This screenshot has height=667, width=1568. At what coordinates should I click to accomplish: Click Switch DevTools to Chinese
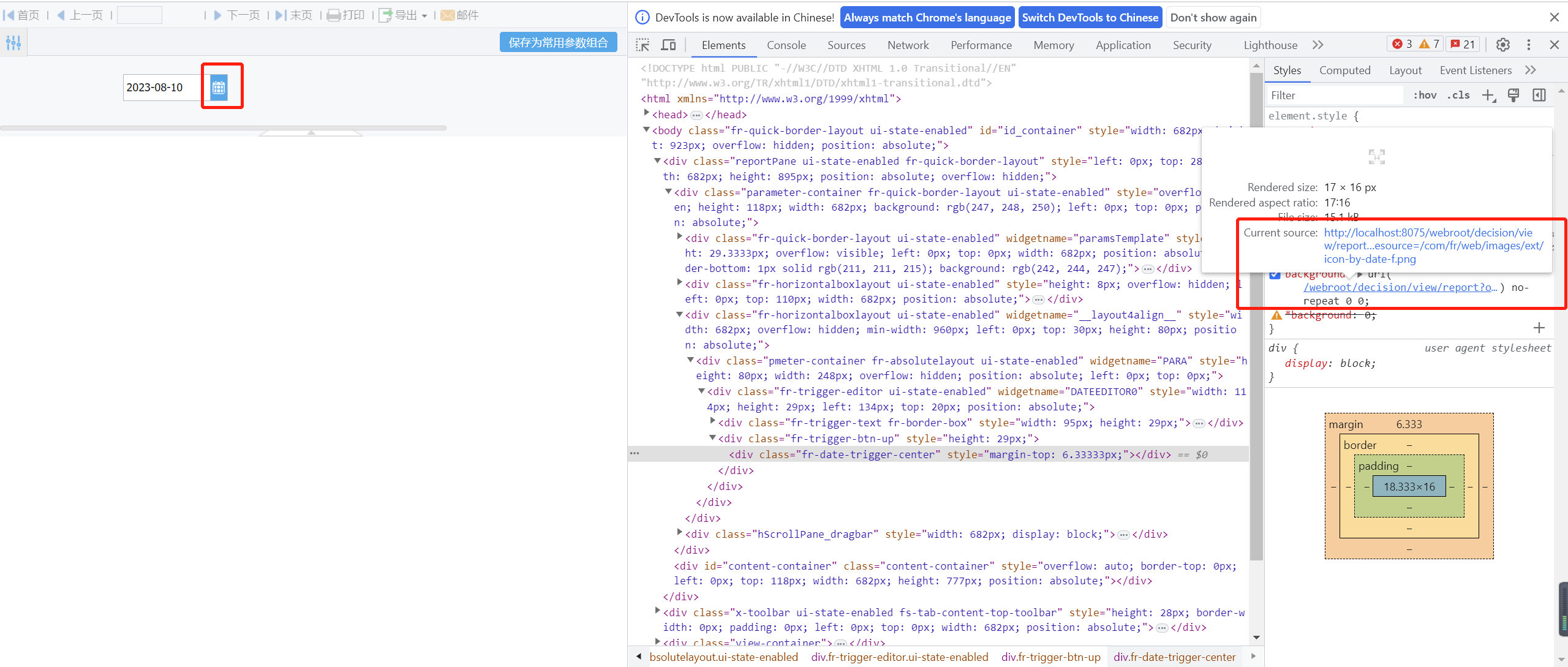[1090, 18]
